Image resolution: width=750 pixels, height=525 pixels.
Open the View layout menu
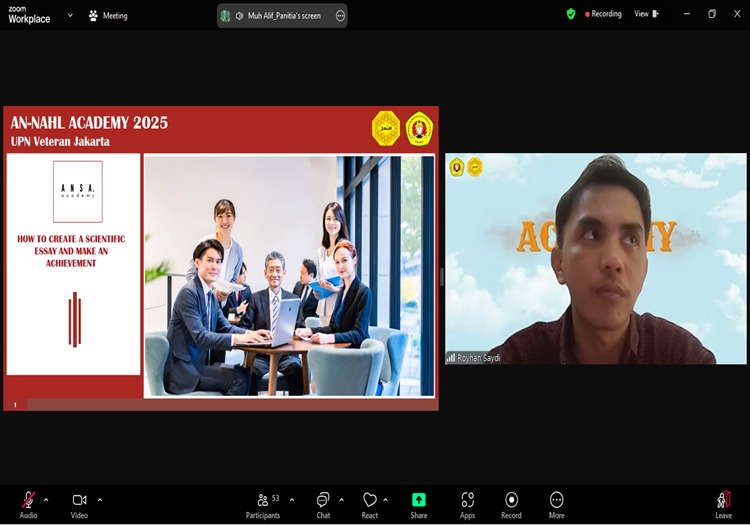646,14
